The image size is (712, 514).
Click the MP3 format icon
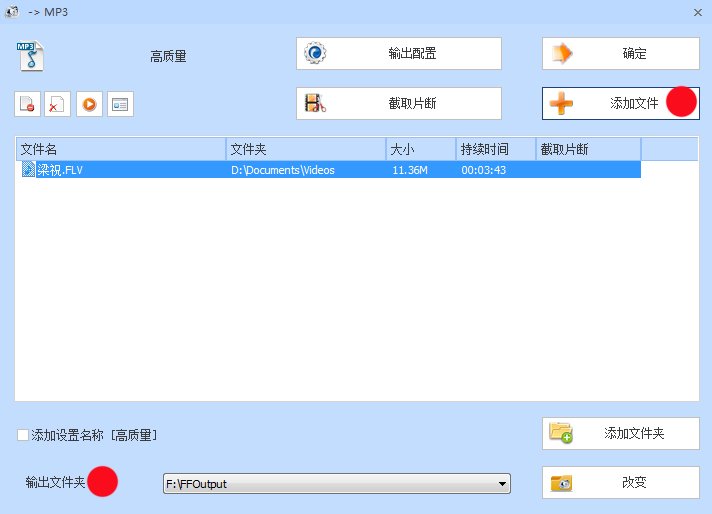pos(30,56)
